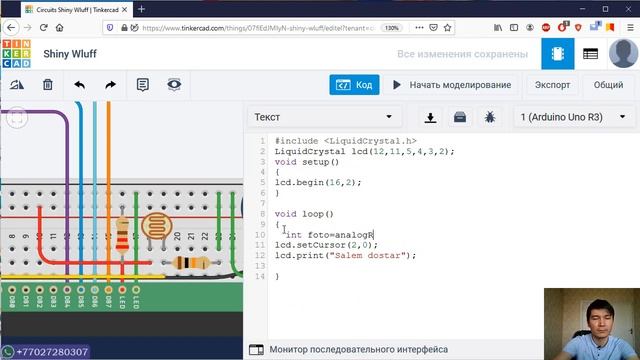The height and width of the screenshot is (360, 640).
Task: Click the void loop() line
Action: [304, 214]
